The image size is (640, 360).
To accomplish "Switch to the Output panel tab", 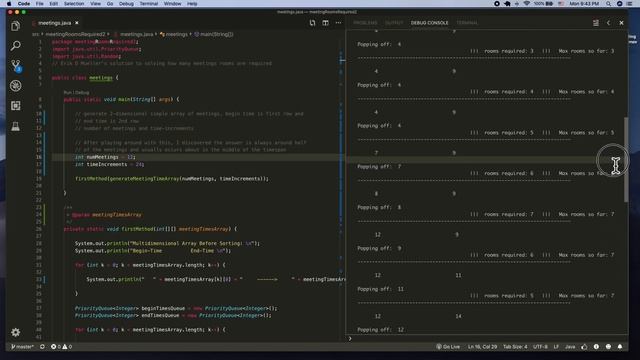I will pos(394,23).
